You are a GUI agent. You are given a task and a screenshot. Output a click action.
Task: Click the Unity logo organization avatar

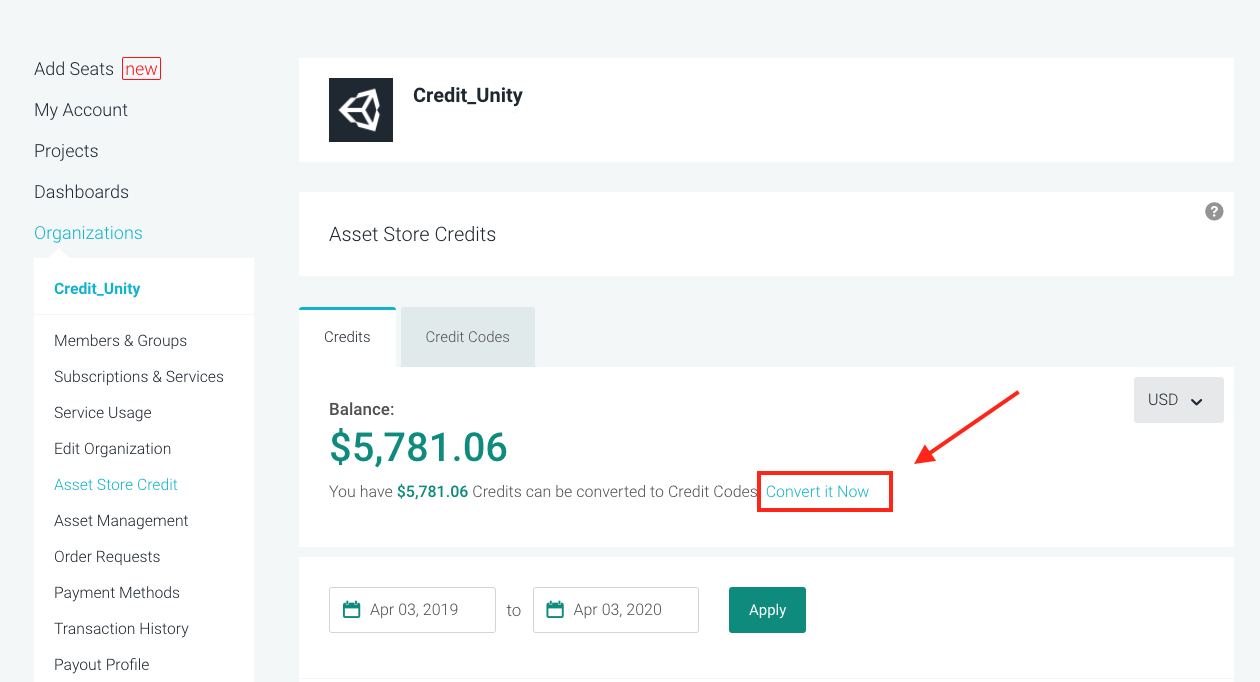point(361,110)
